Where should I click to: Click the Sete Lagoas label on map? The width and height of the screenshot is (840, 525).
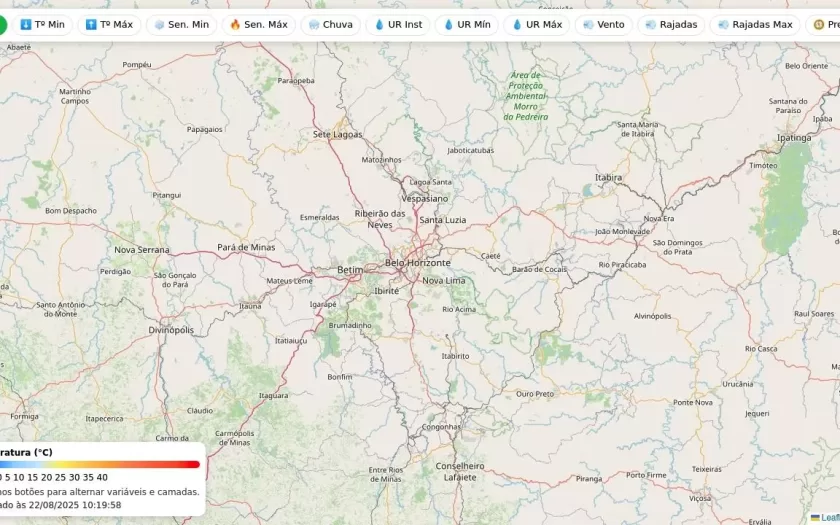pyautogui.click(x=337, y=133)
